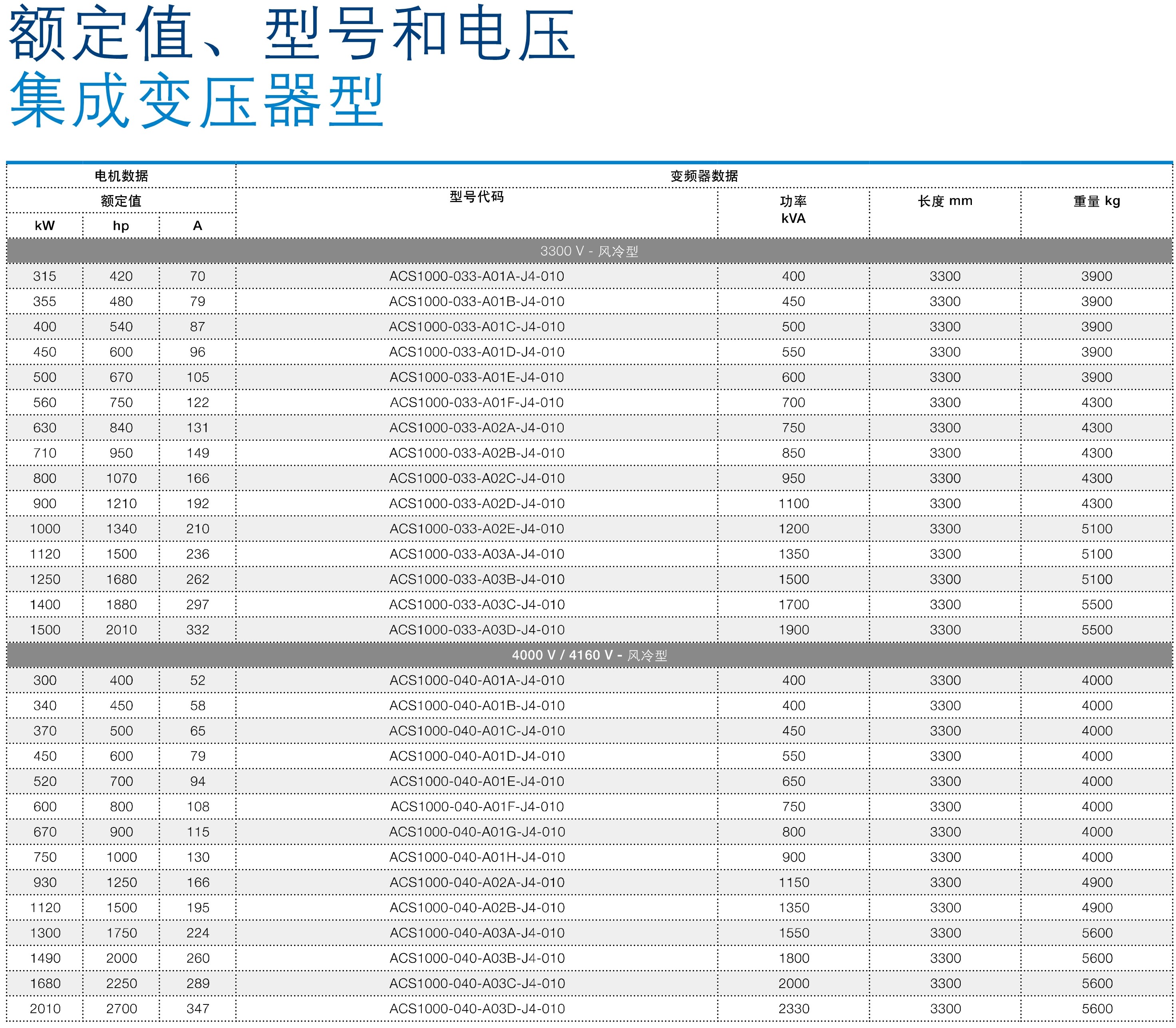This screenshot has width=1176, height=1028.
Task: Click the 332 A current cell
Action: (x=197, y=630)
